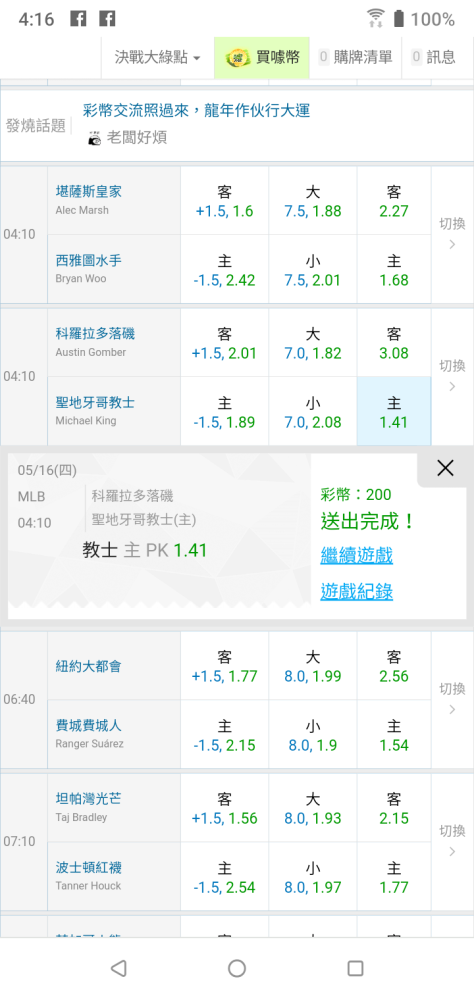Image resolution: width=474 pixels, height=1000 pixels.
Task: Open the 彩幣交流照過來 hot topic link
Action: coord(196,110)
